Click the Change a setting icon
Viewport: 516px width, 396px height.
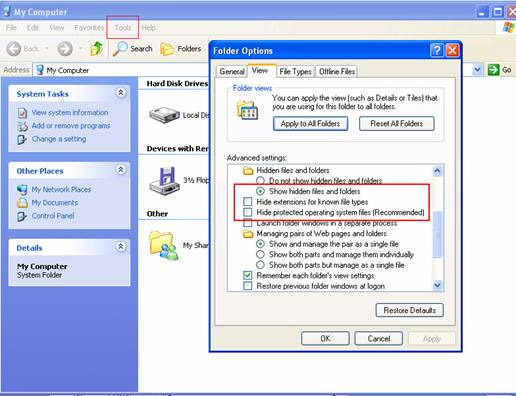(x=22, y=139)
